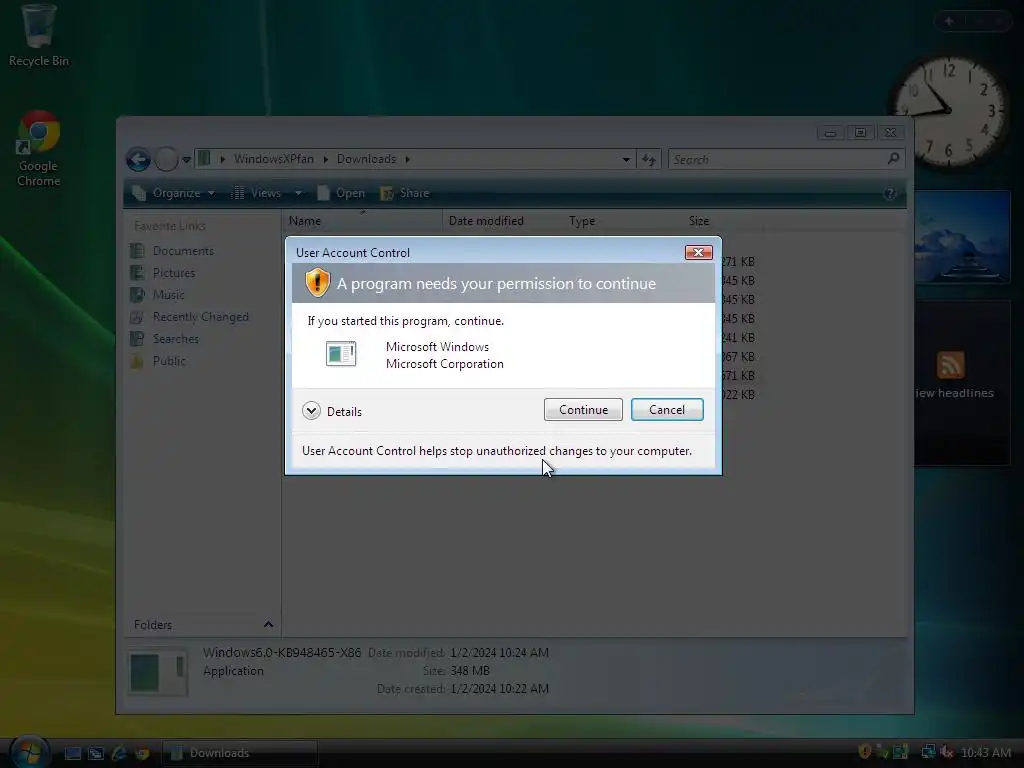The height and width of the screenshot is (768, 1024).
Task: Click the Downloads taskbar button
Action: point(239,753)
